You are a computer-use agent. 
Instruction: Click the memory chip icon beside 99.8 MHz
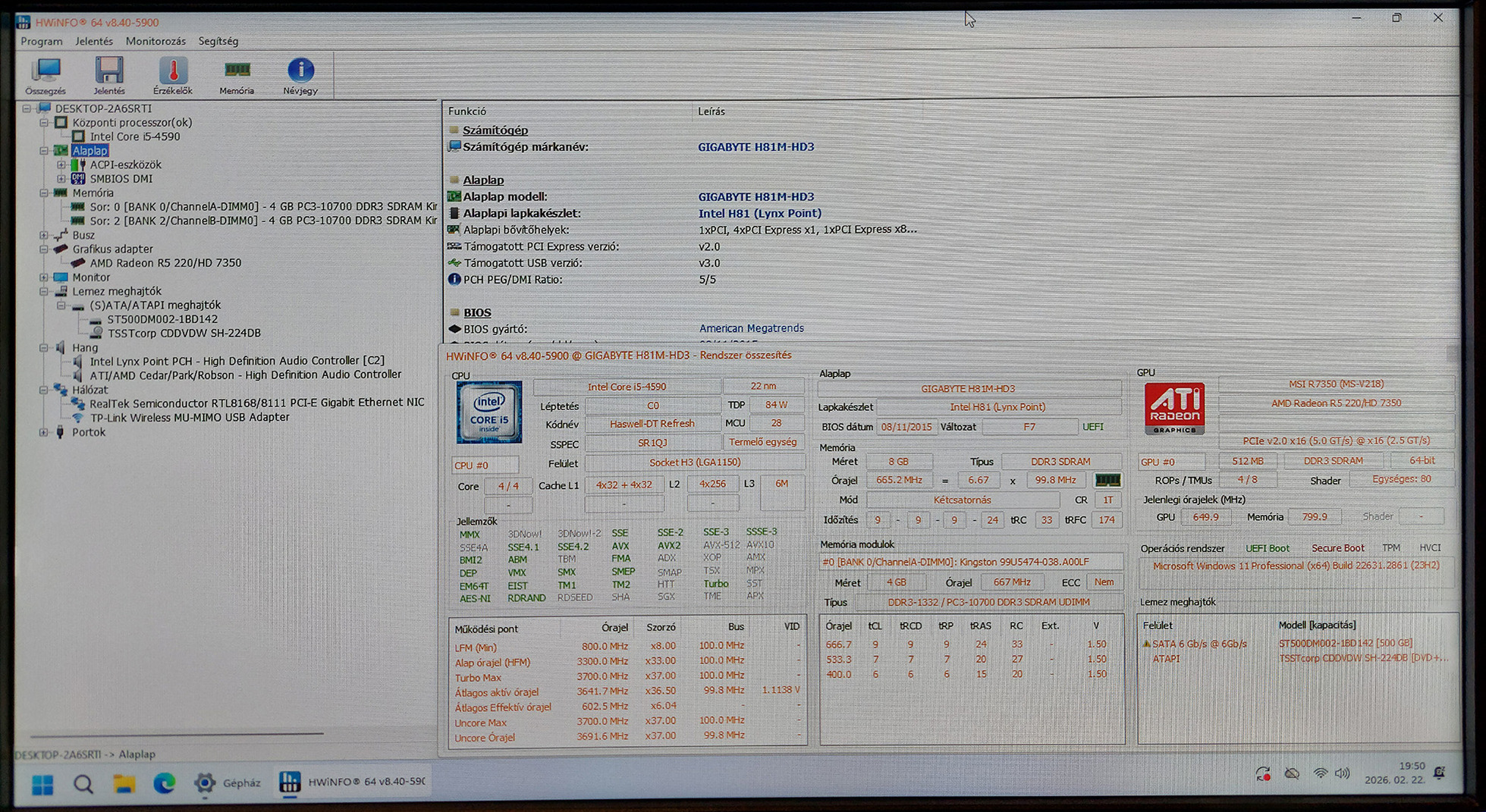(1107, 480)
